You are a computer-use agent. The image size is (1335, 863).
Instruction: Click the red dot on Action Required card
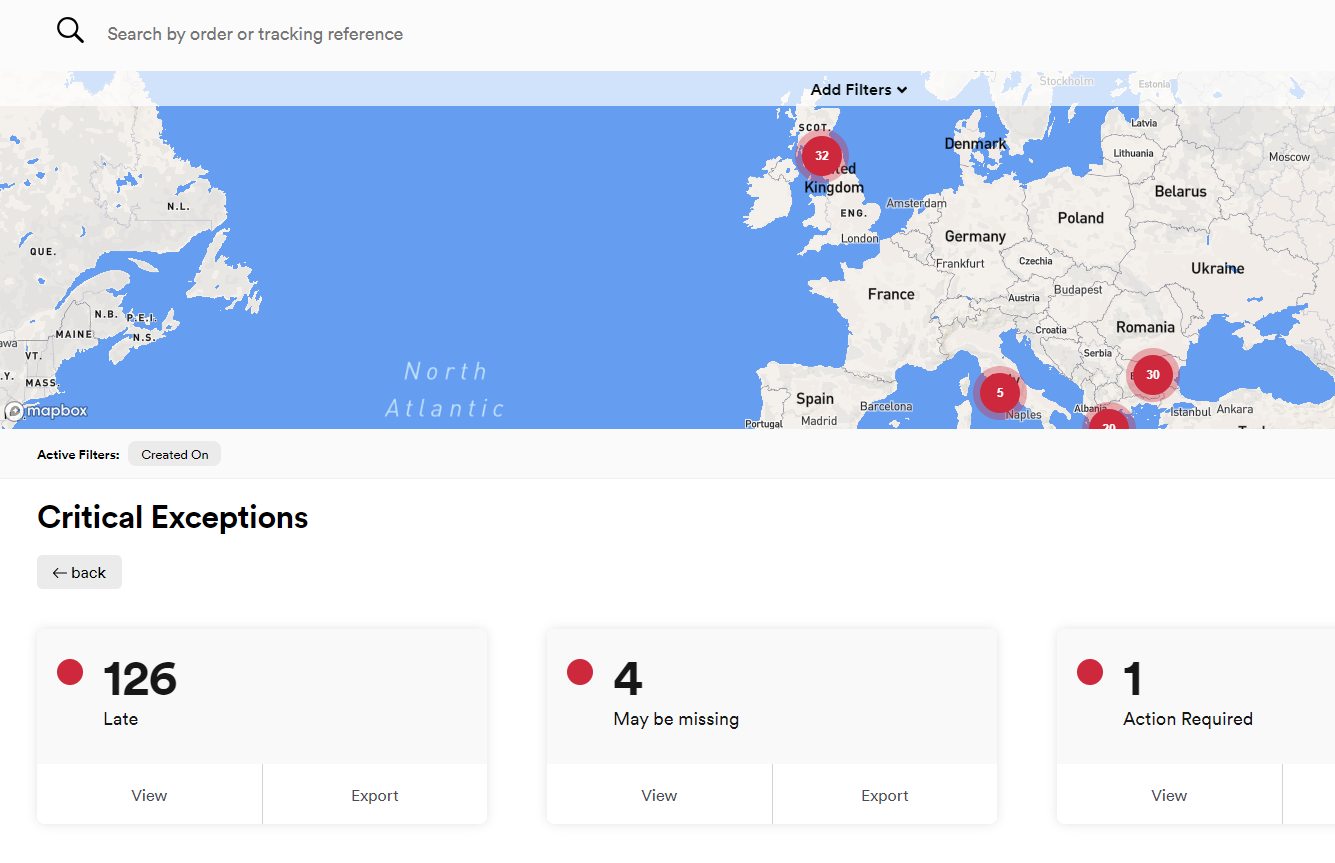(x=1090, y=672)
